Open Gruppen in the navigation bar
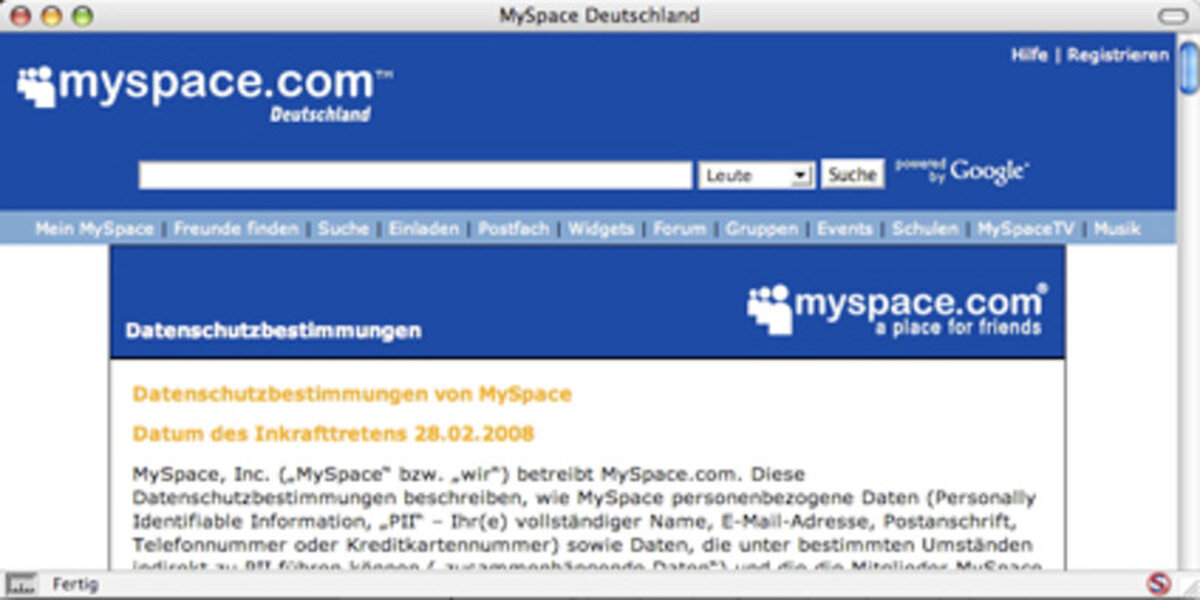This screenshot has width=1200, height=600. tap(762, 229)
